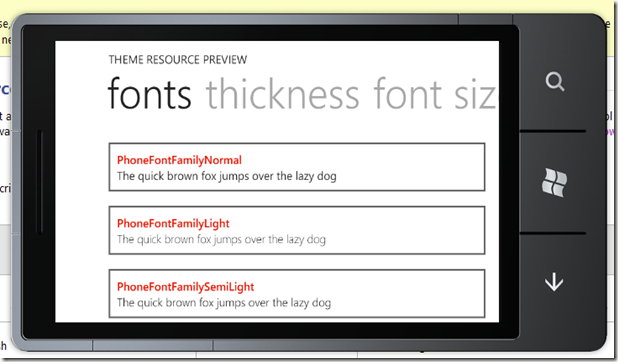Switch to the font size pivot tab
Viewport: 618px width, 362px height.
pyautogui.click(x=436, y=94)
